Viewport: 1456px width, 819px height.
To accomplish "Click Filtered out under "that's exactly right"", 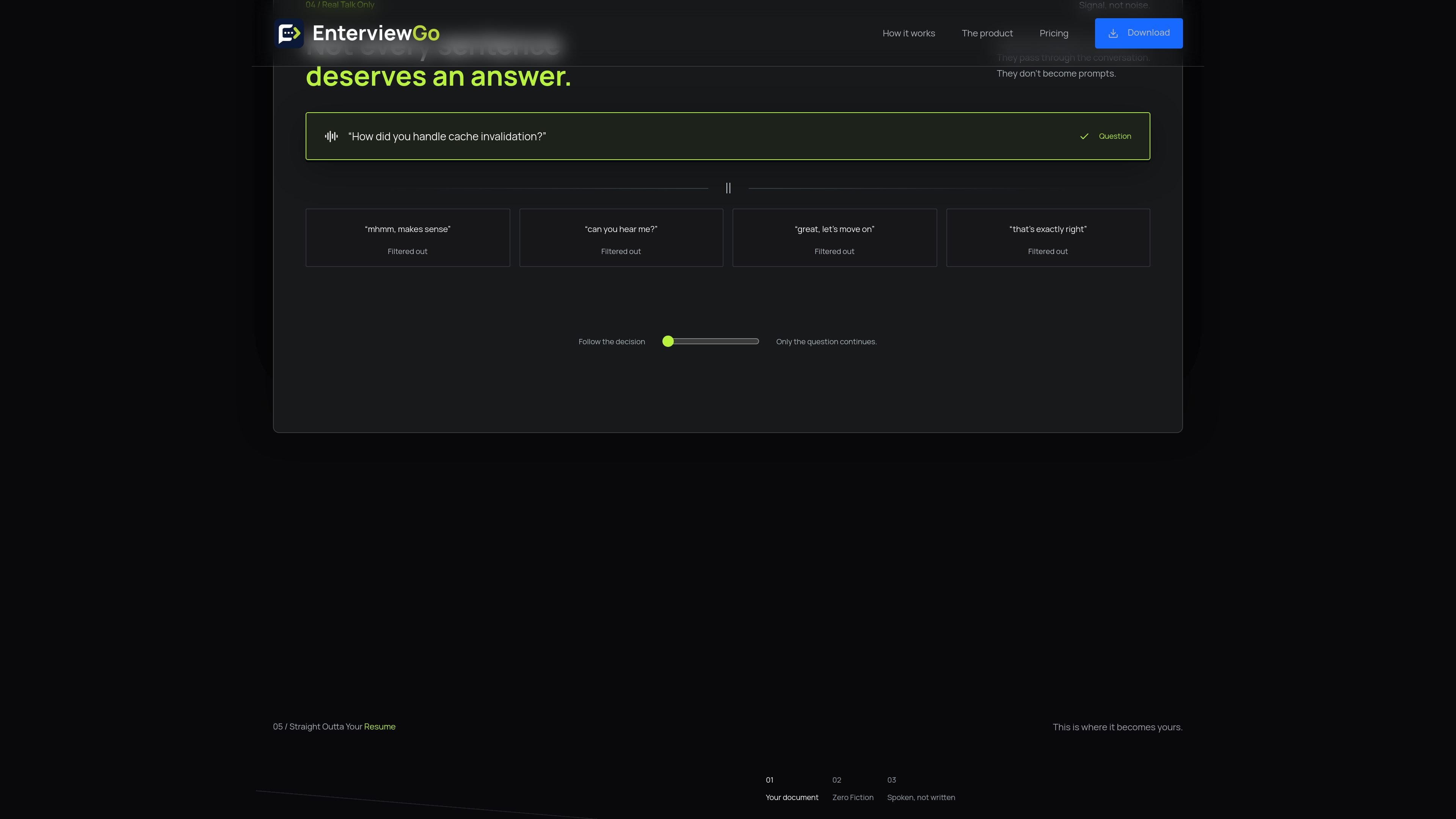I will click(1048, 251).
